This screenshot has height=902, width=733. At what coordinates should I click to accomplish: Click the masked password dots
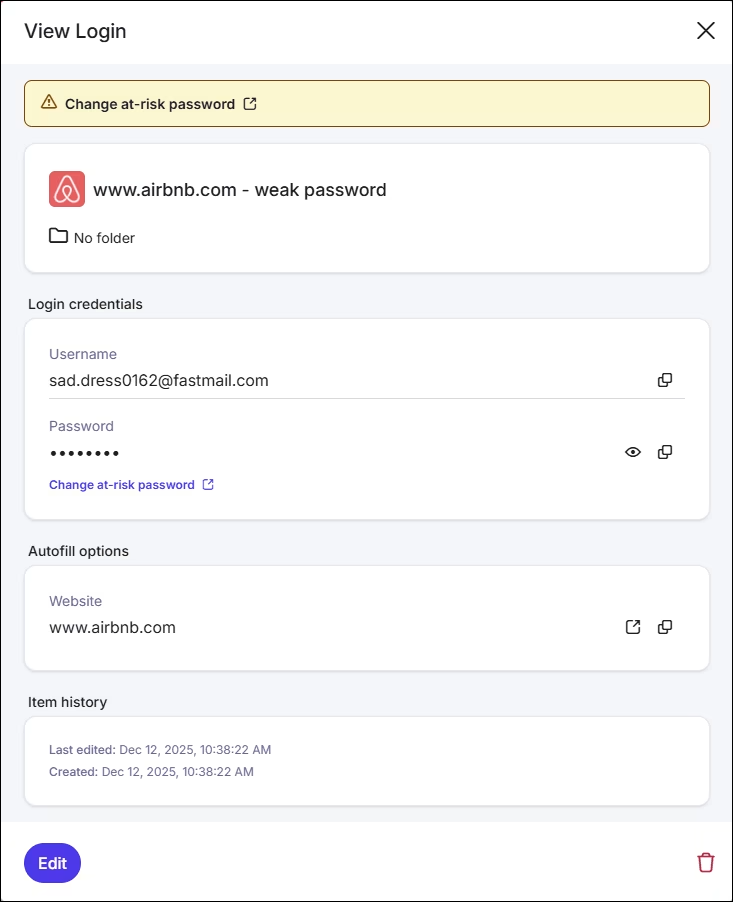point(84,452)
